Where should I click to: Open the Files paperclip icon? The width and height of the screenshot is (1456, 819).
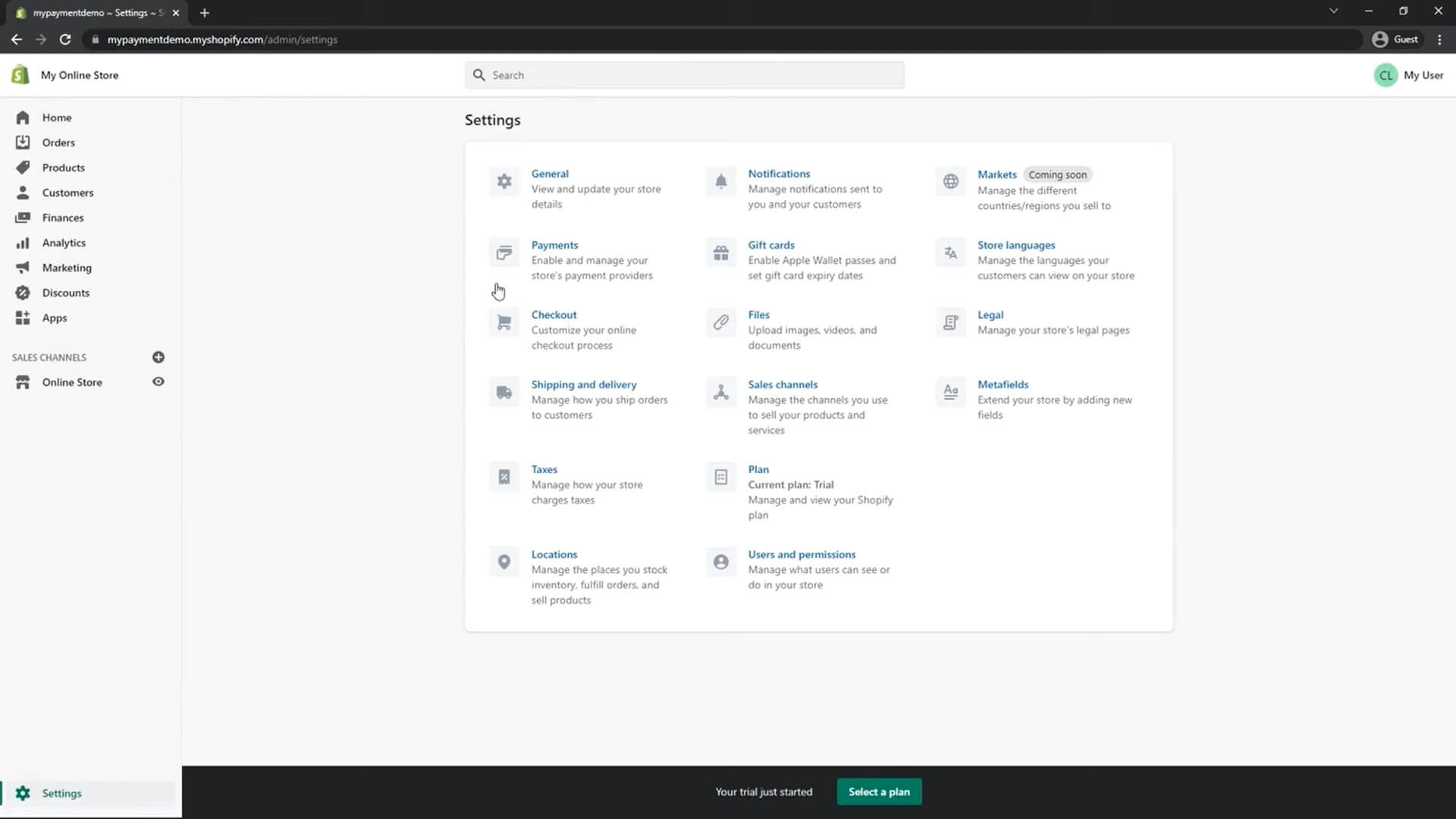click(721, 322)
